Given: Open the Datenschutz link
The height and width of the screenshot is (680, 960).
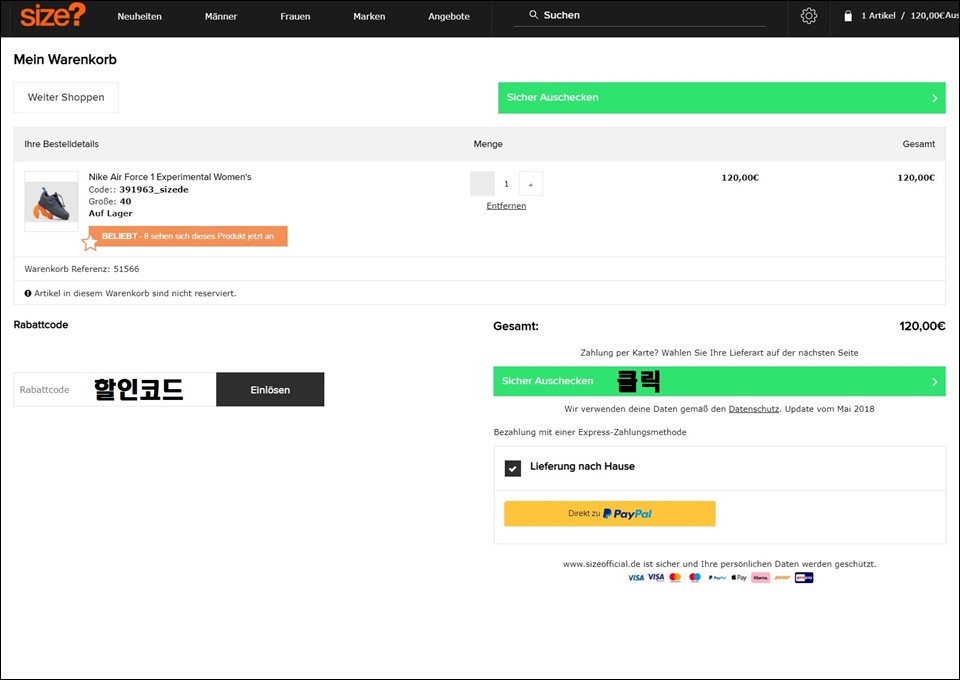Looking at the screenshot, I should pos(754,409).
